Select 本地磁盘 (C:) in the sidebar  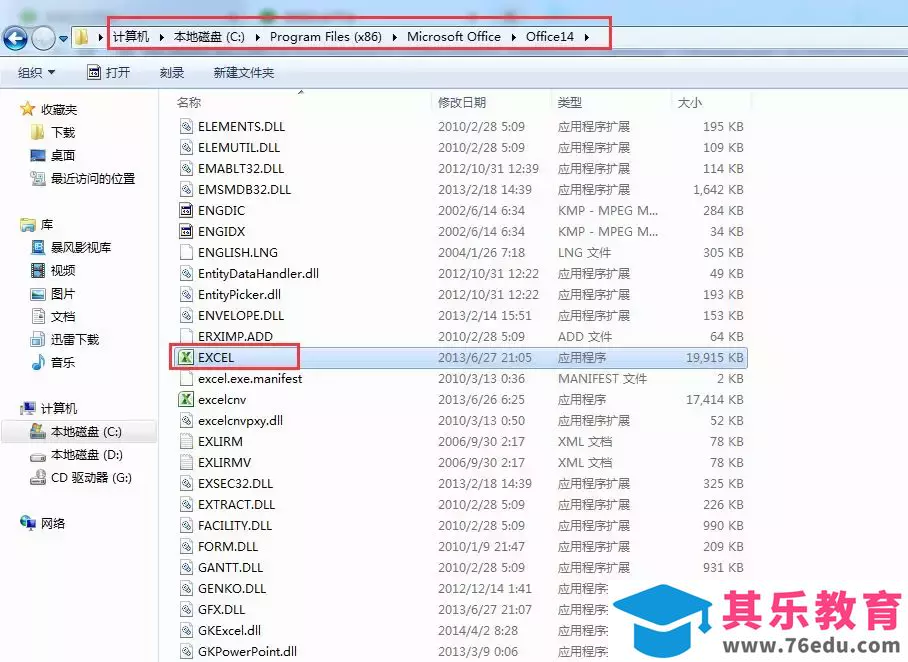[86, 431]
